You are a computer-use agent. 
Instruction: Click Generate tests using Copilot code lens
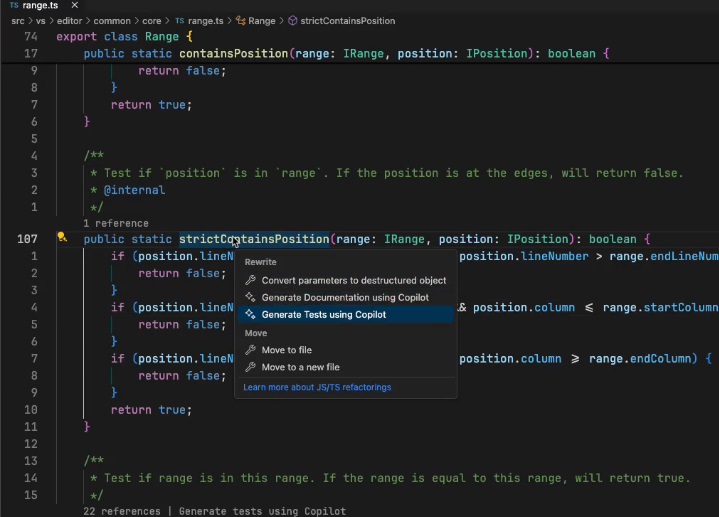262,511
